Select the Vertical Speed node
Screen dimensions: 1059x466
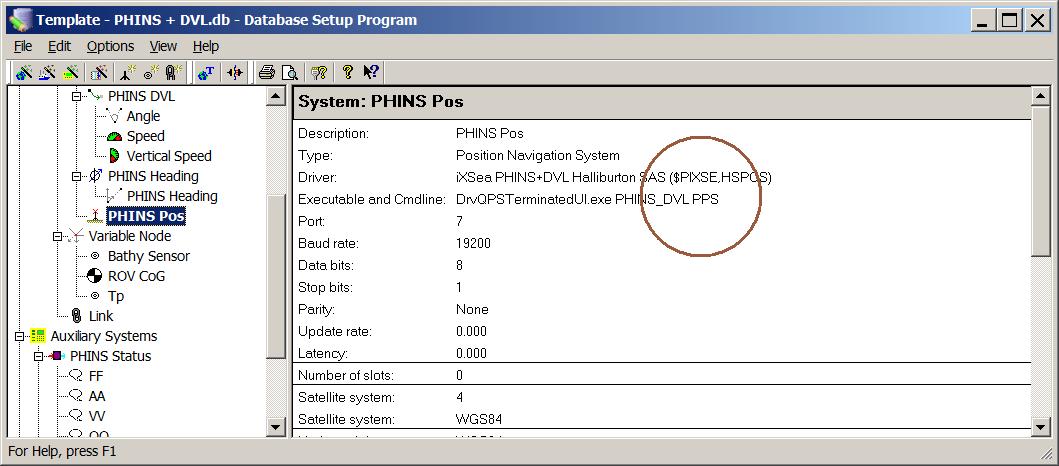click(169, 156)
